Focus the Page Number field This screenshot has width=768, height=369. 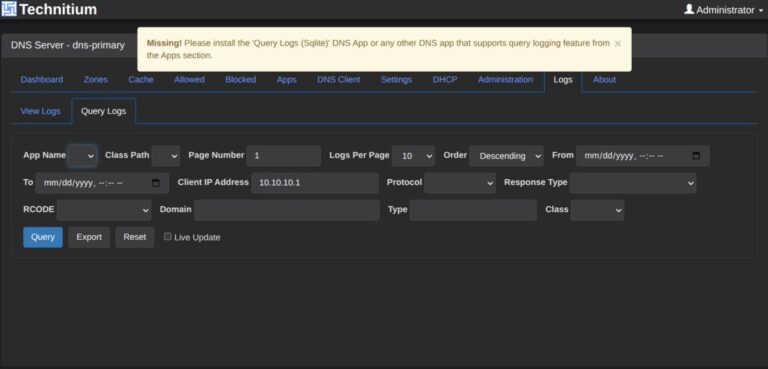[x=284, y=156]
